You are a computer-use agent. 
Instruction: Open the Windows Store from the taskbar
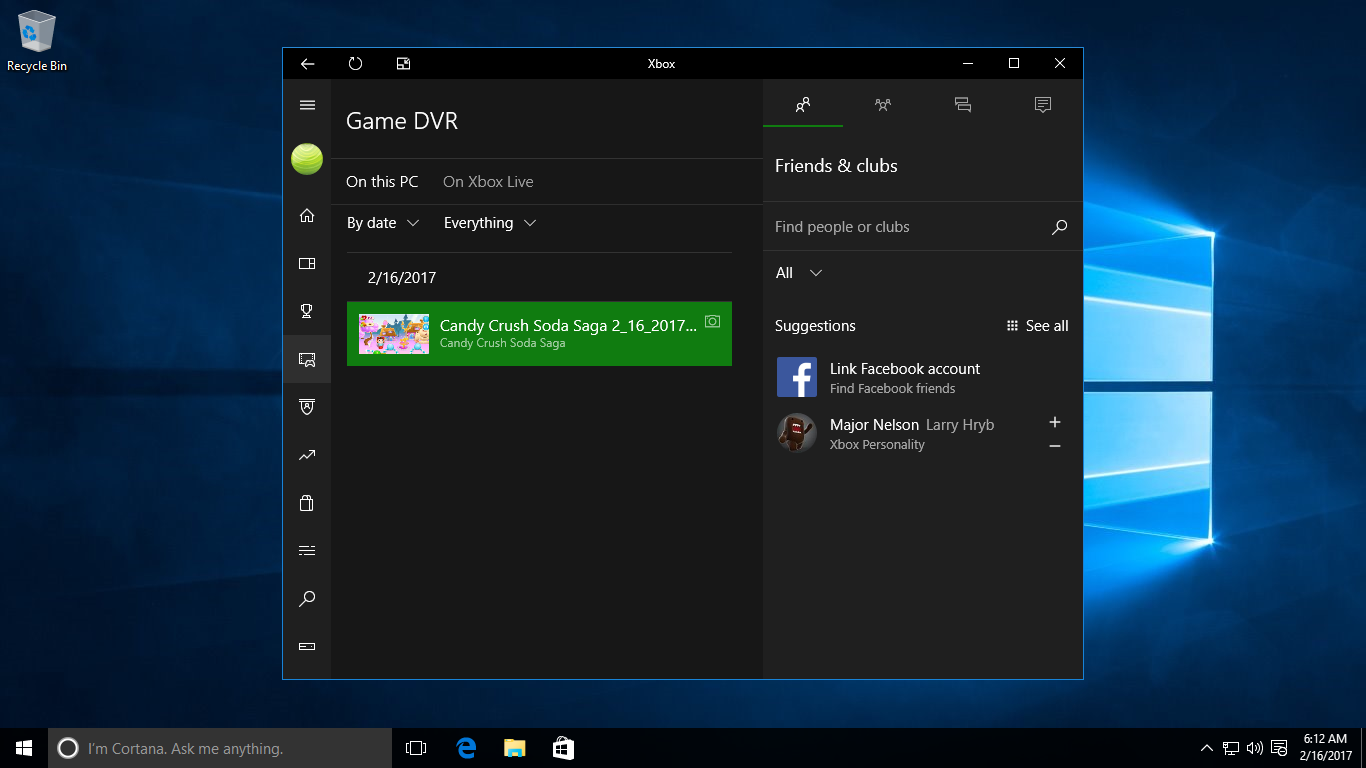click(563, 748)
